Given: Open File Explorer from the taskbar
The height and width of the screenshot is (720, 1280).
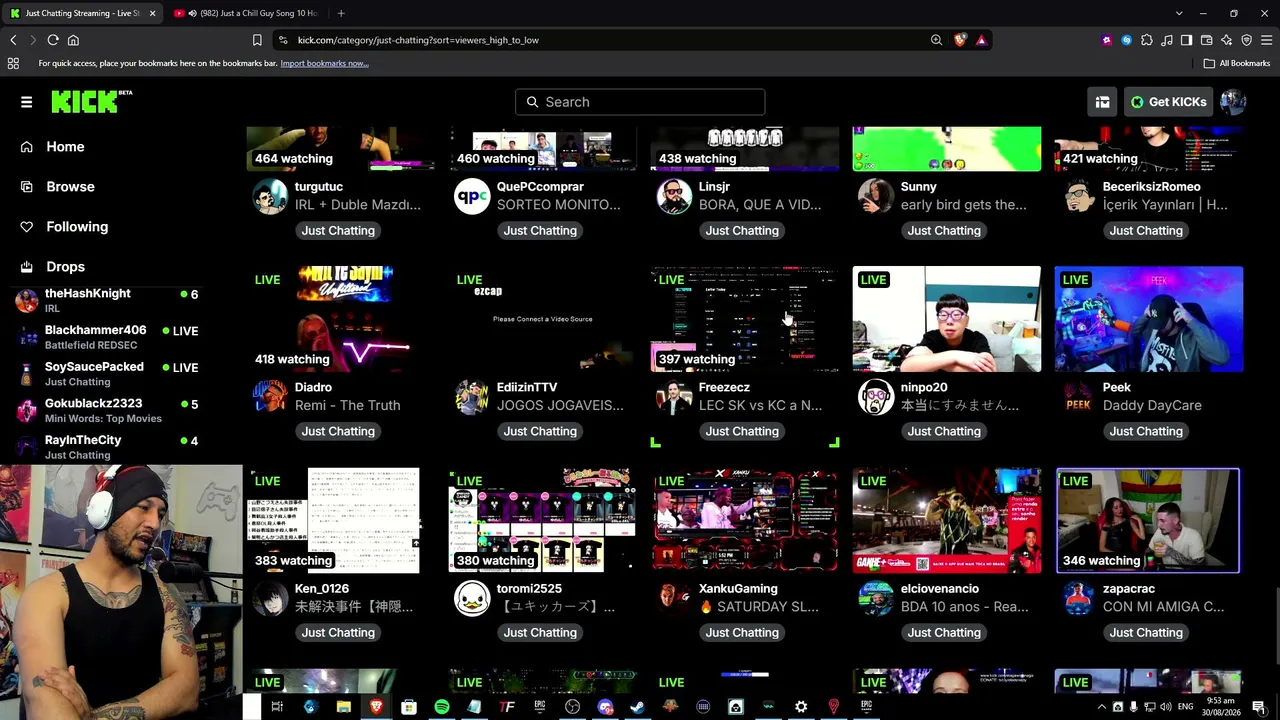Looking at the screenshot, I should coord(343,706).
